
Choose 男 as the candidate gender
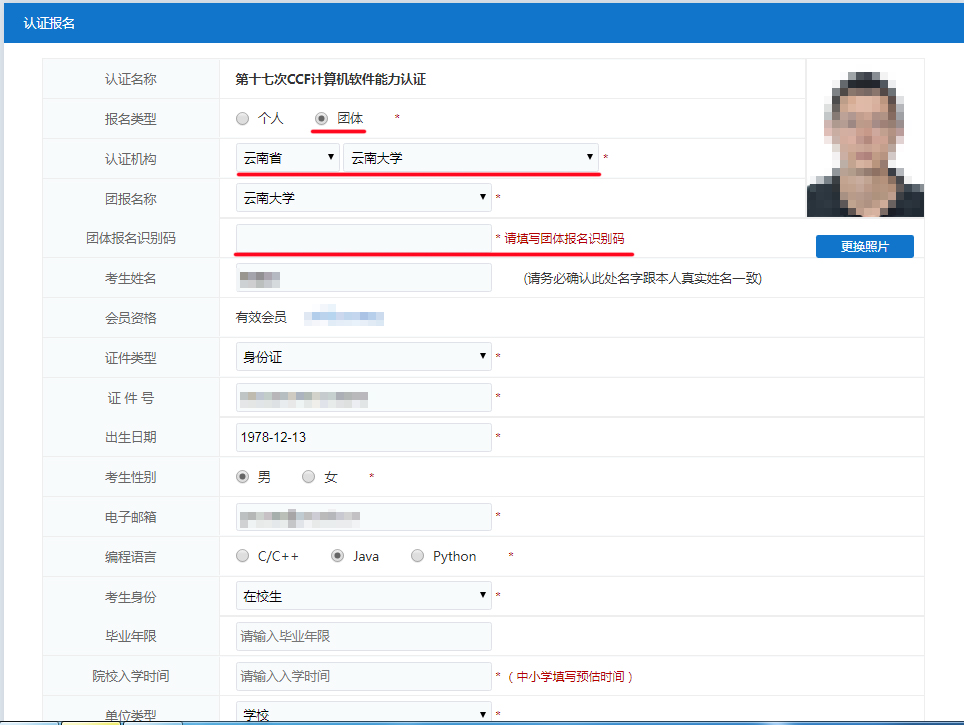coord(243,477)
